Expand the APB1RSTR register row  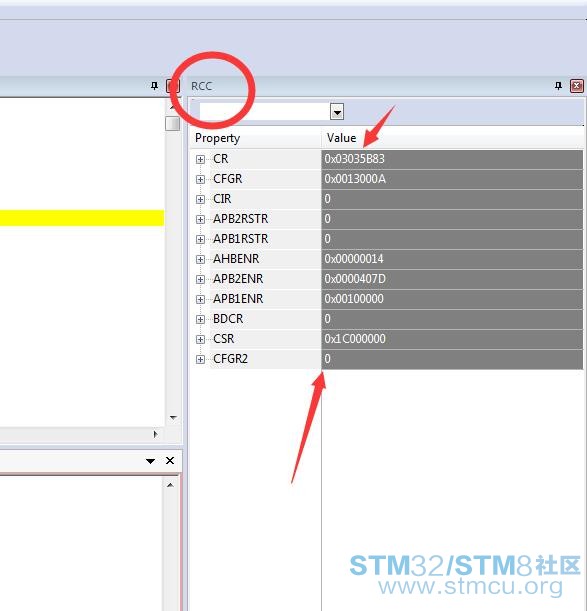pos(200,239)
